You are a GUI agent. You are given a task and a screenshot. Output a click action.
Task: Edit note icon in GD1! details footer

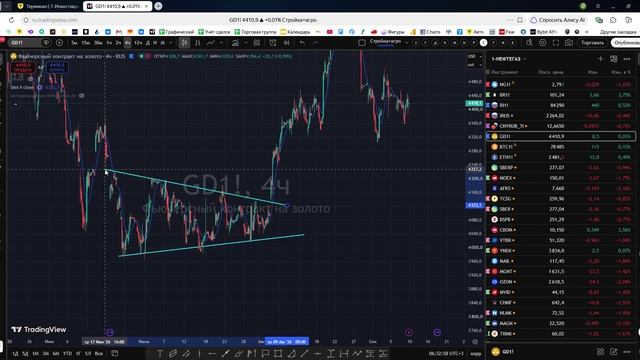[x=613, y=351]
